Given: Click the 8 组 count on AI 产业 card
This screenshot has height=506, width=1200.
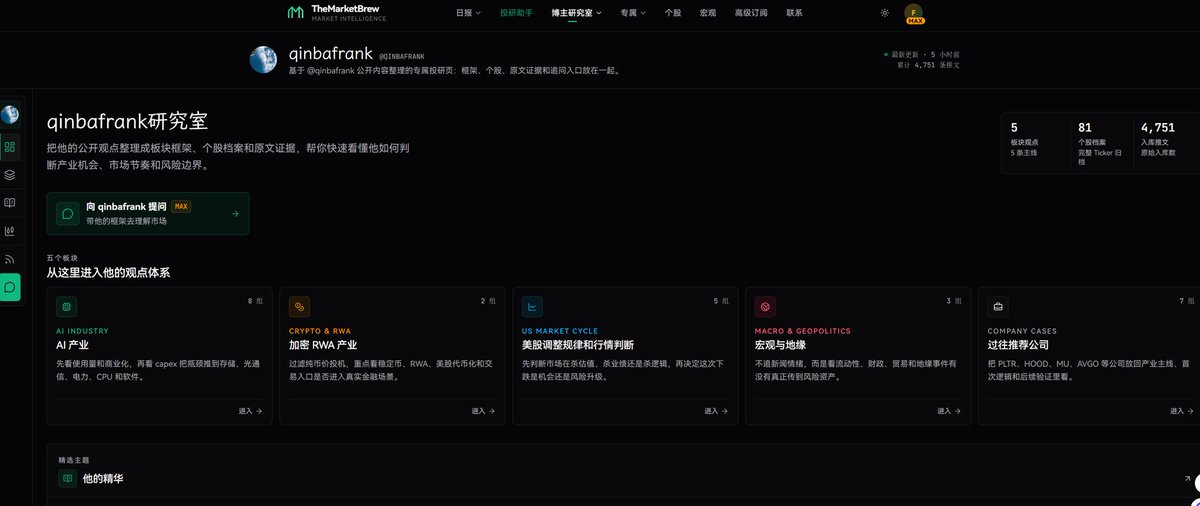Looking at the screenshot, I should click(256, 301).
